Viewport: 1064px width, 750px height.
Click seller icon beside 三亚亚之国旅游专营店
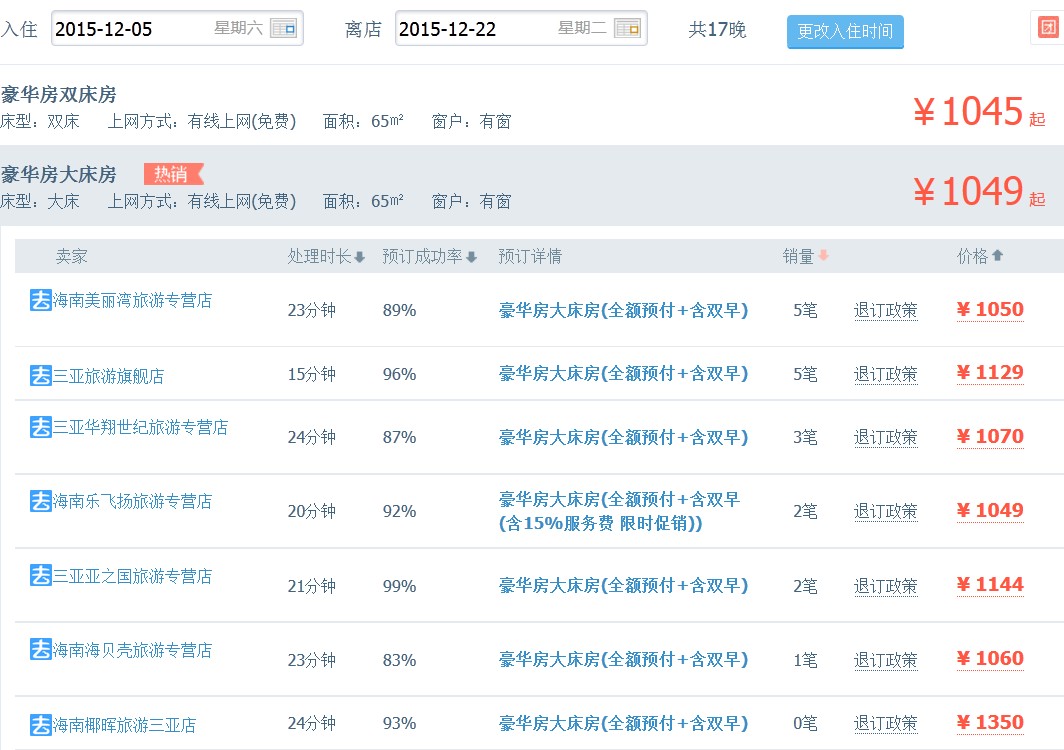coord(40,575)
